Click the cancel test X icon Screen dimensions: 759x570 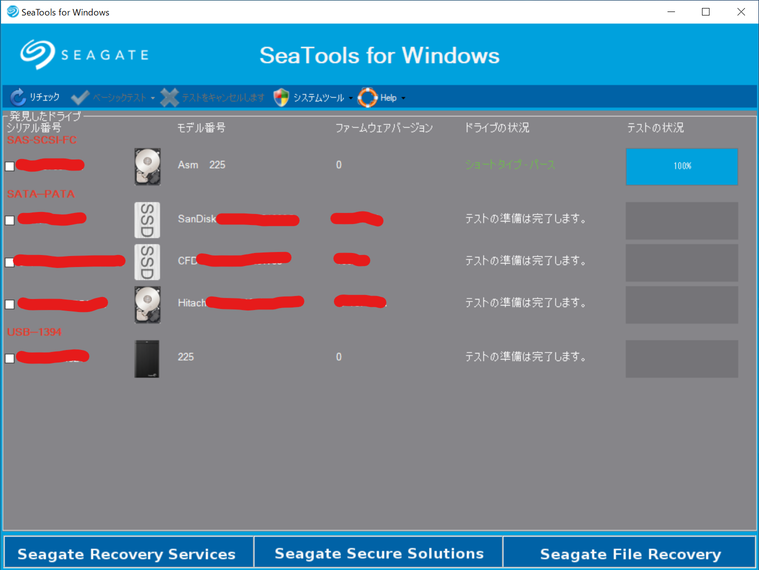pos(169,97)
